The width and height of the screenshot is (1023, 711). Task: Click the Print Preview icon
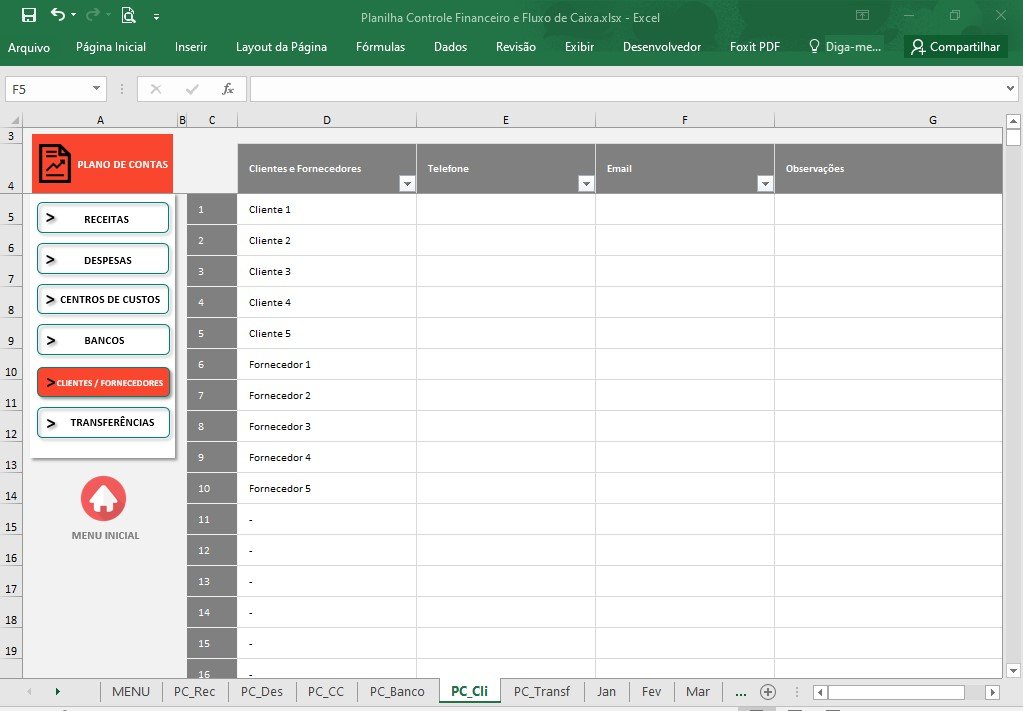point(129,15)
